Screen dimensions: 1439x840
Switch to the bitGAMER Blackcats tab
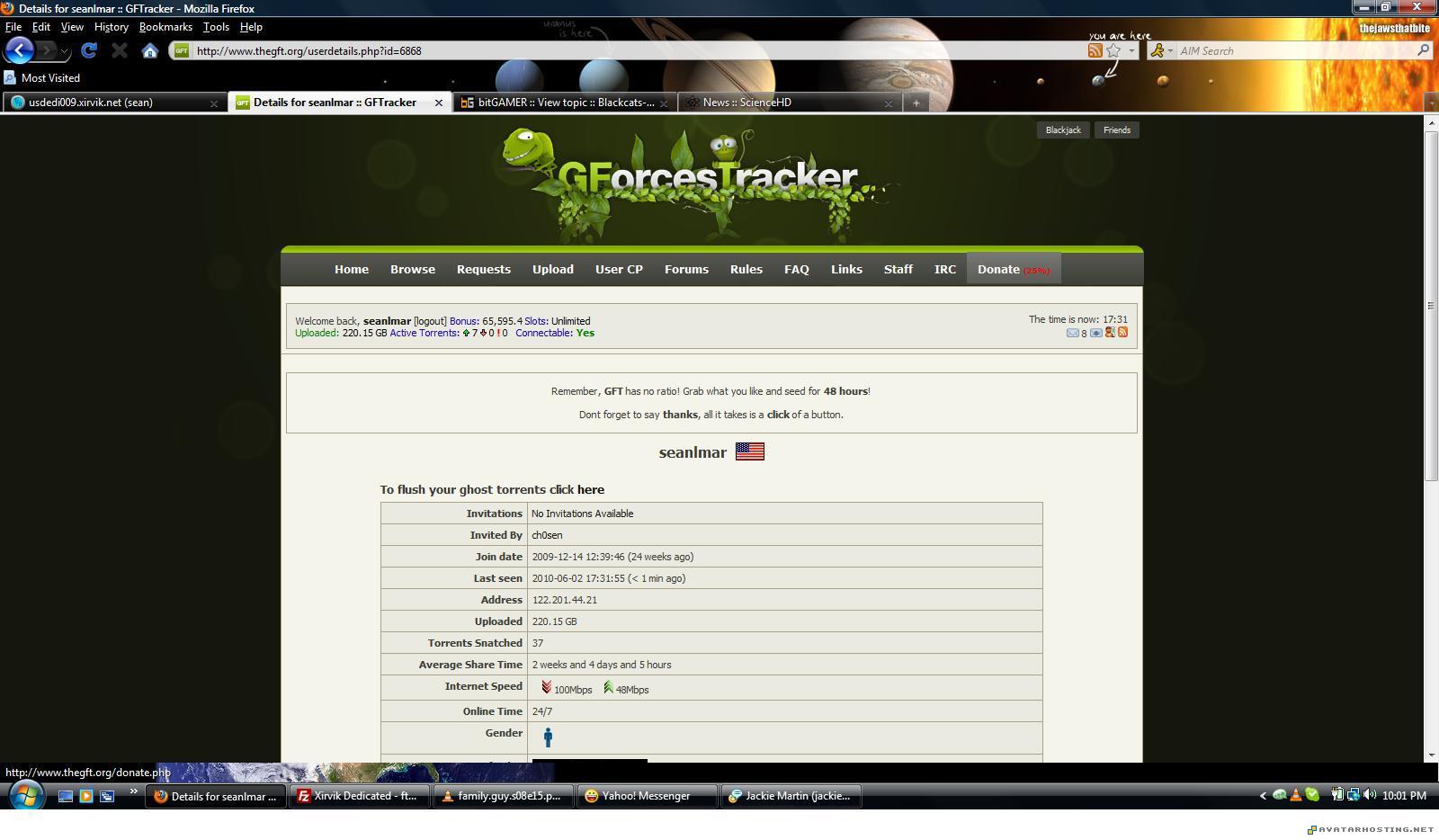coord(558,102)
